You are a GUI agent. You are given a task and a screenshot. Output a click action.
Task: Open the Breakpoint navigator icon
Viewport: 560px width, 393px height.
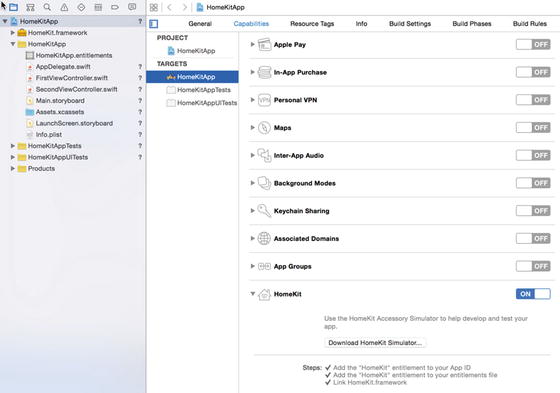click(115, 7)
